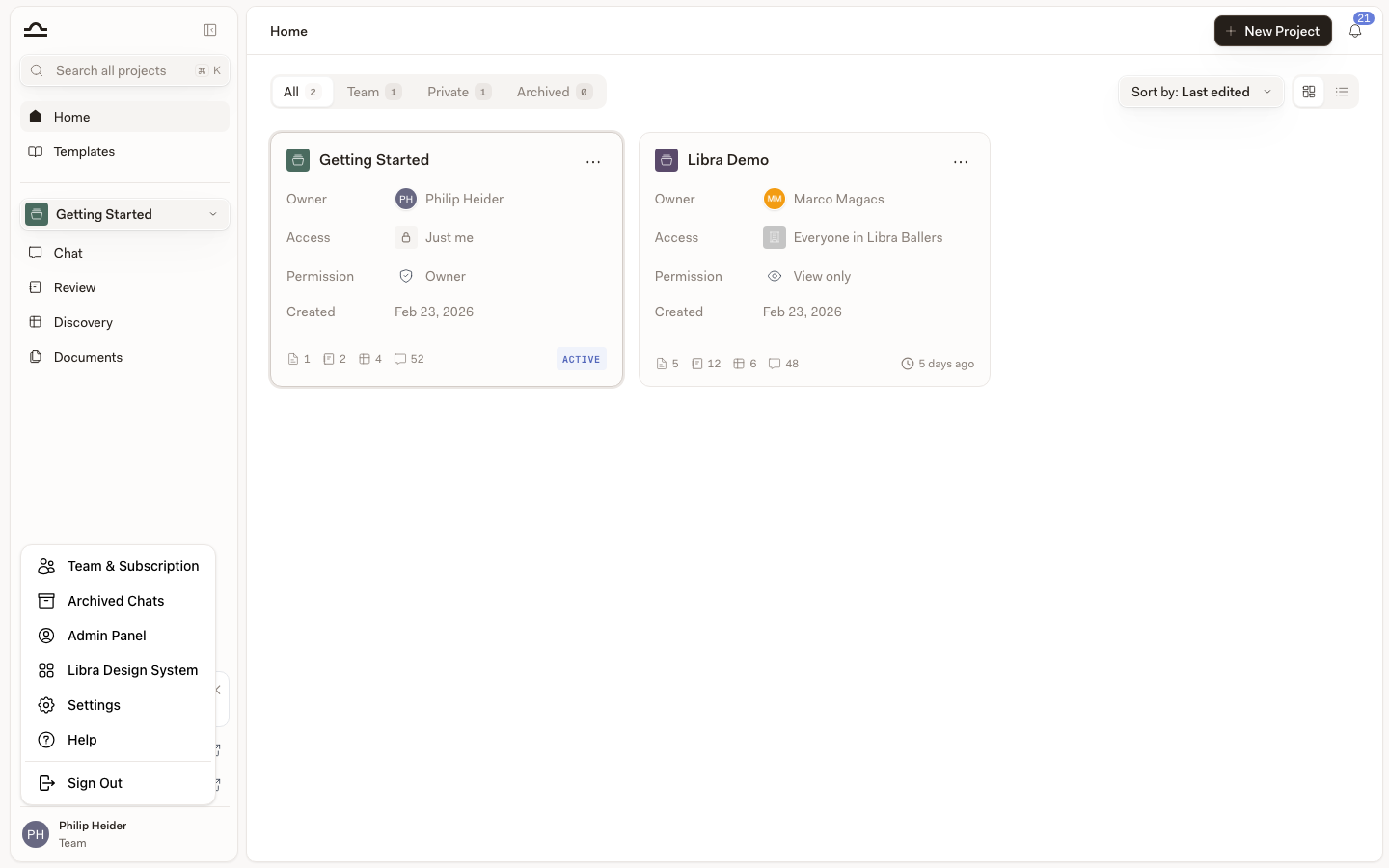Open Getting Started project card title
The width and height of the screenshot is (1389, 868).
click(374, 160)
